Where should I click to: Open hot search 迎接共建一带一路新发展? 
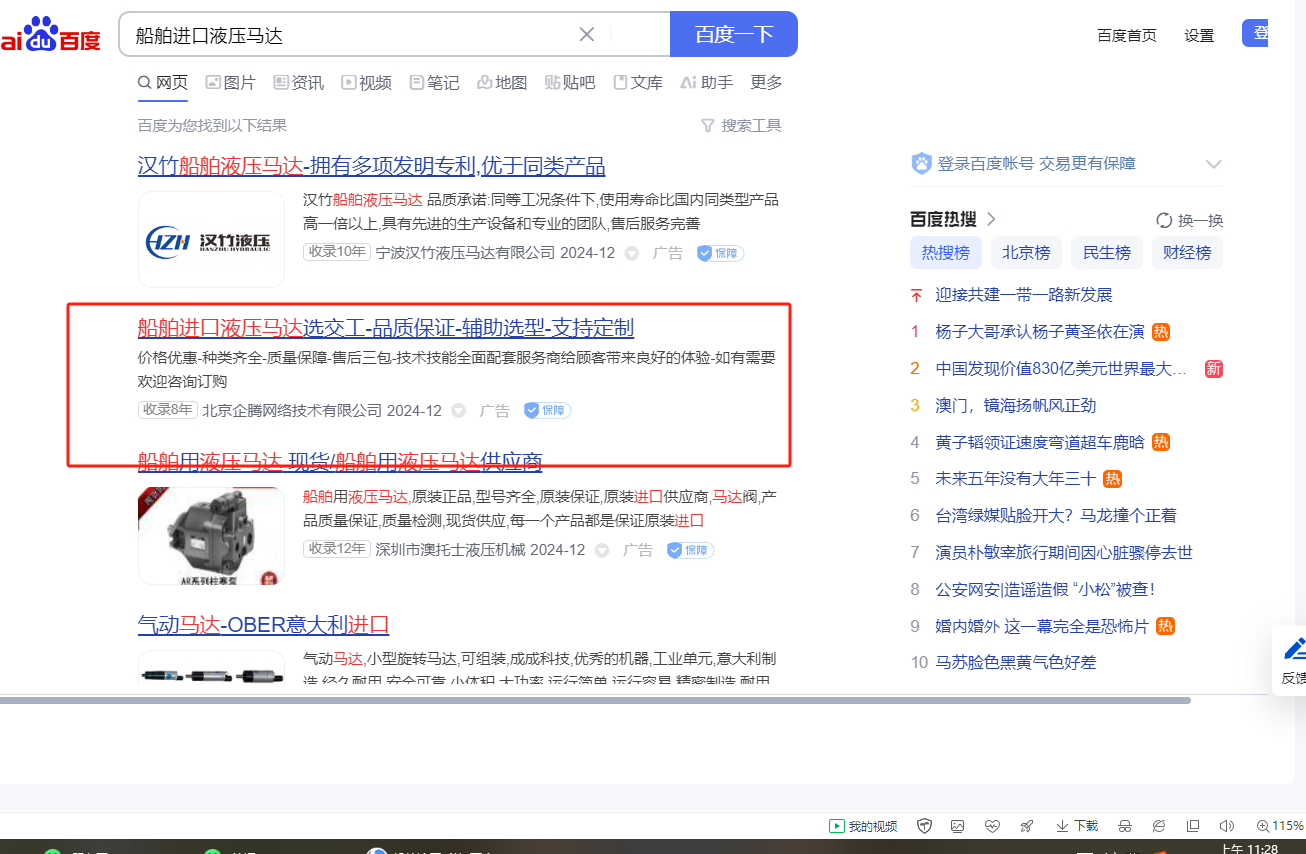coord(1024,295)
